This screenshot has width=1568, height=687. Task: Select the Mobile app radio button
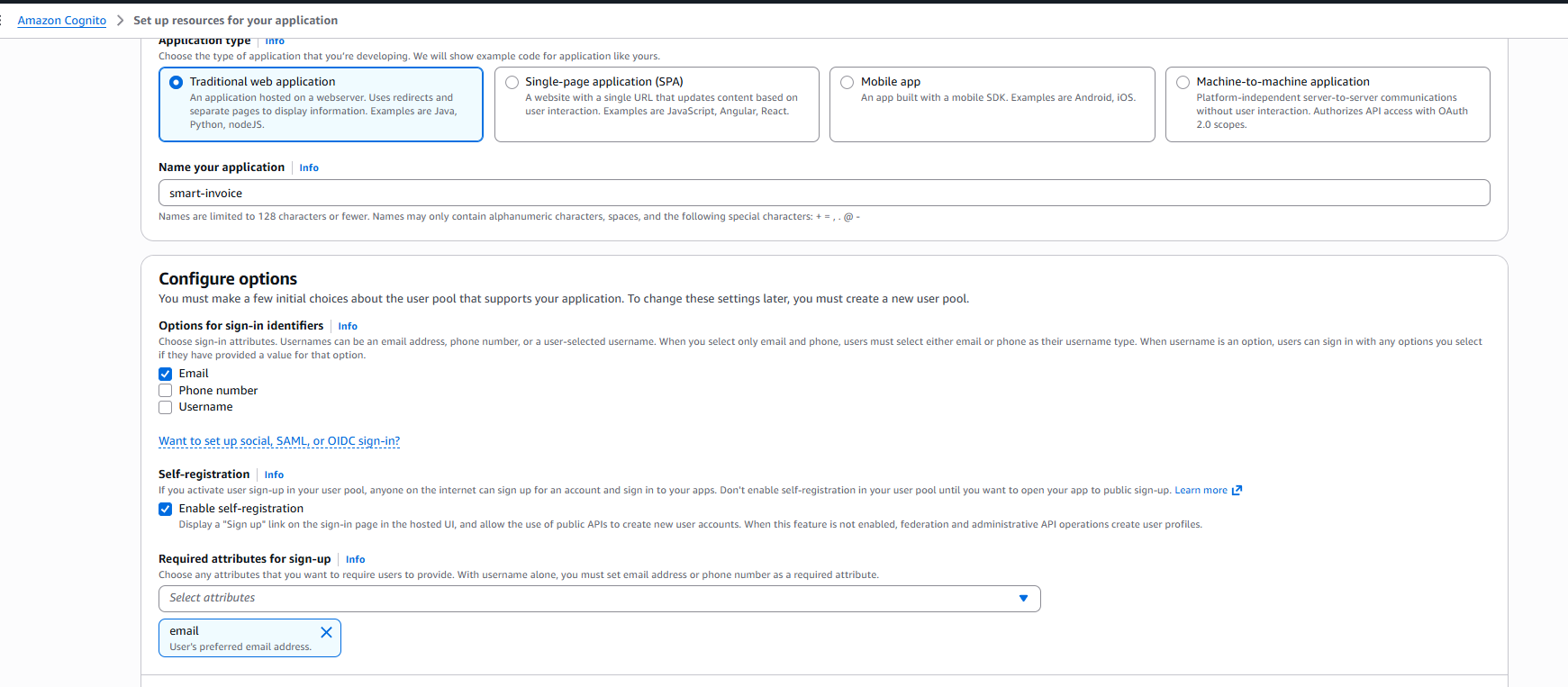tap(847, 82)
